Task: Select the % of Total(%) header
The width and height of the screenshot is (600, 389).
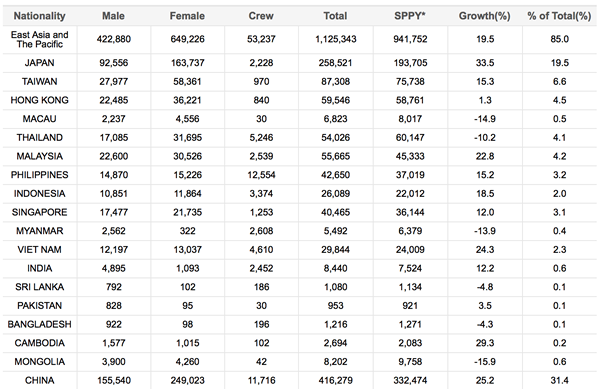Action: tap(559, 16)
